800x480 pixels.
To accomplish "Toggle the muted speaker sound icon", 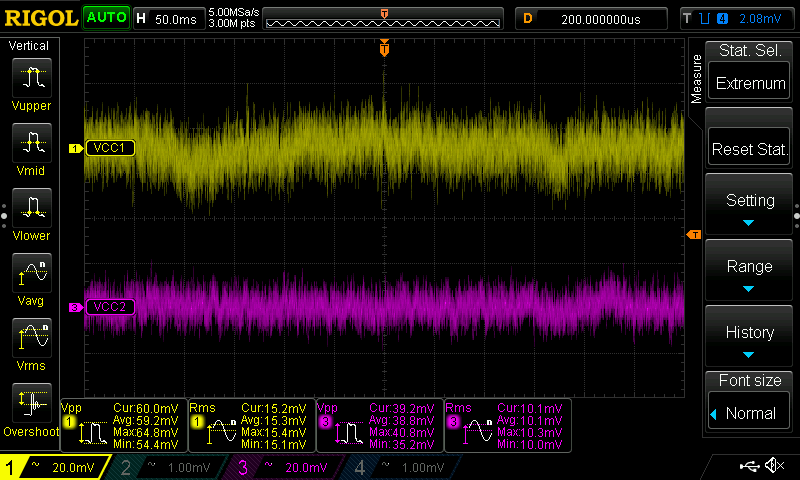I will pyautogui.click(x=774, y=465).
